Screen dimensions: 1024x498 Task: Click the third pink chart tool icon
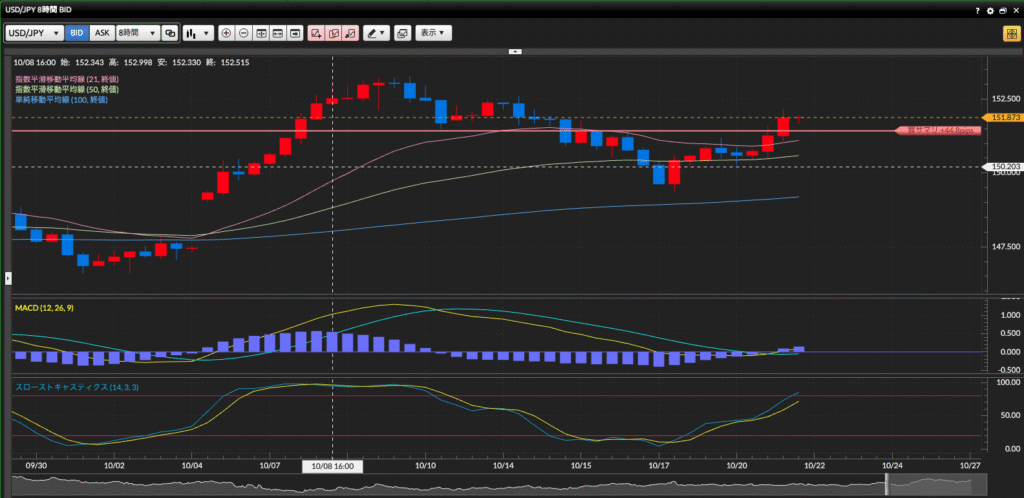click(x=350, y=33)
